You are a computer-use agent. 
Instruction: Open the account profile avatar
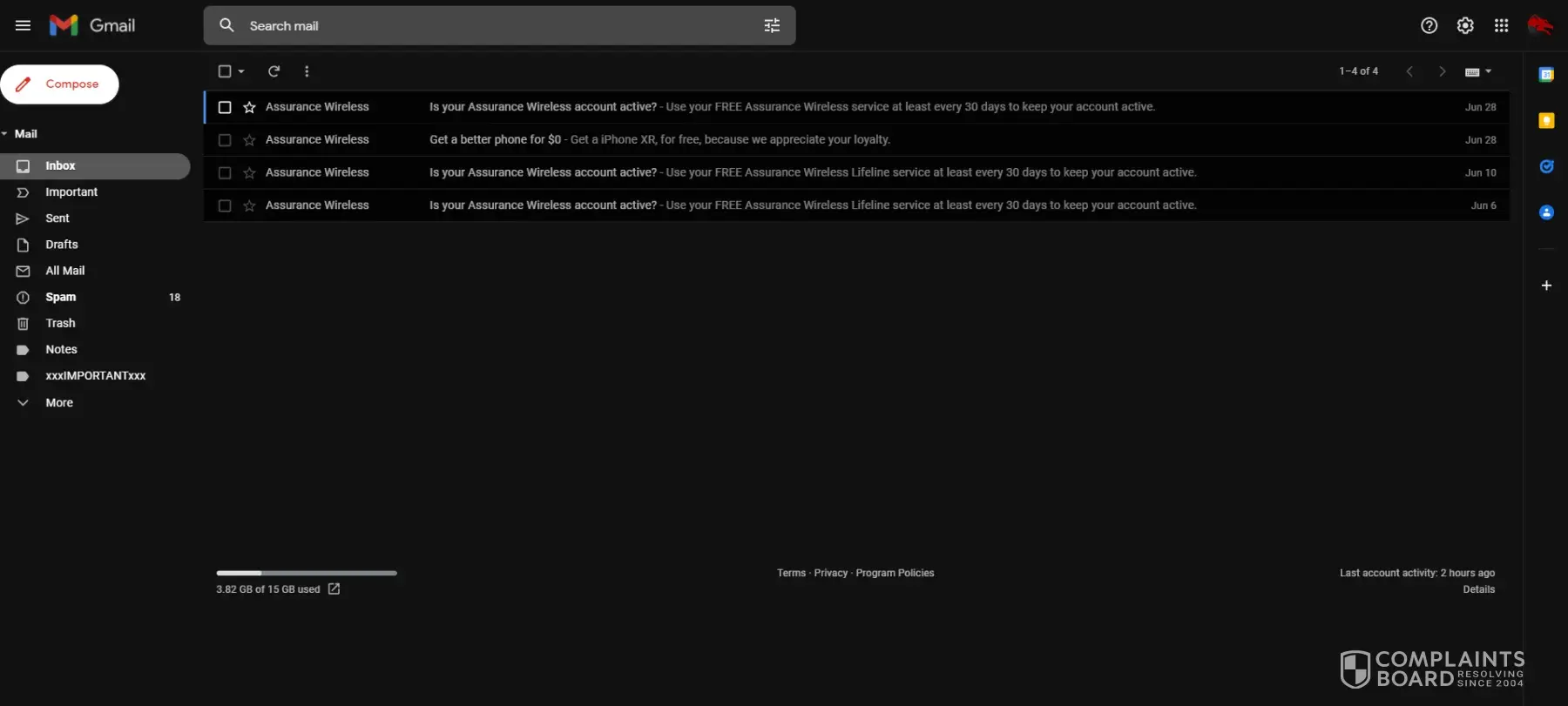pyautogui.click(x=1540, y=25)
